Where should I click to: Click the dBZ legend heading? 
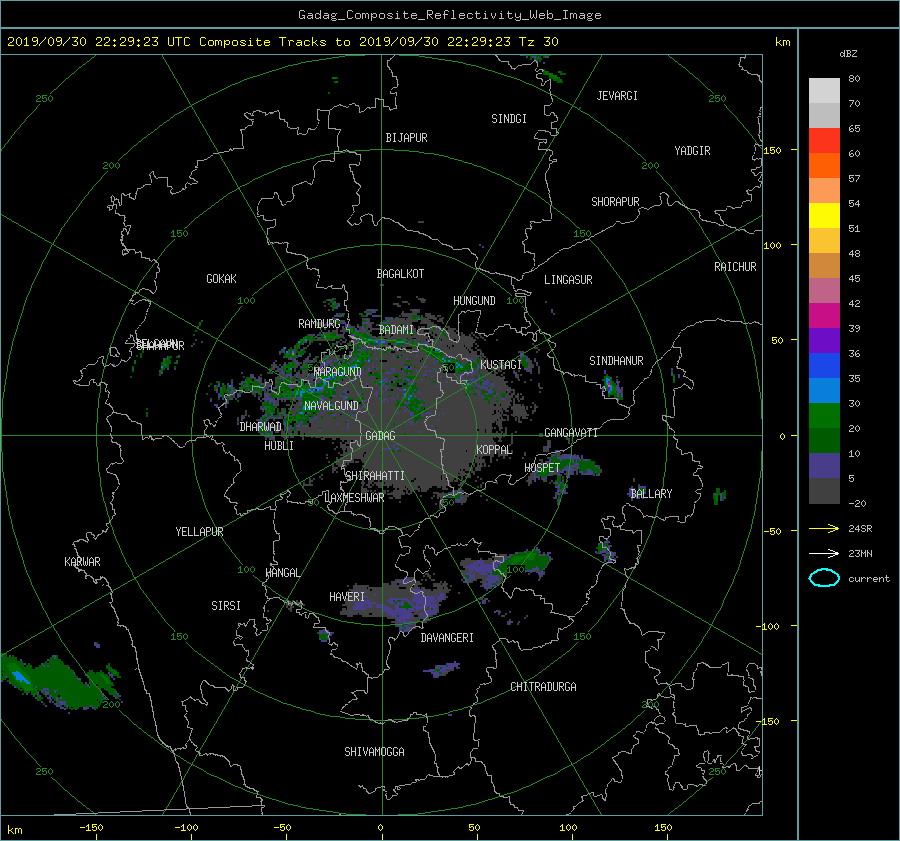(848, 53)
